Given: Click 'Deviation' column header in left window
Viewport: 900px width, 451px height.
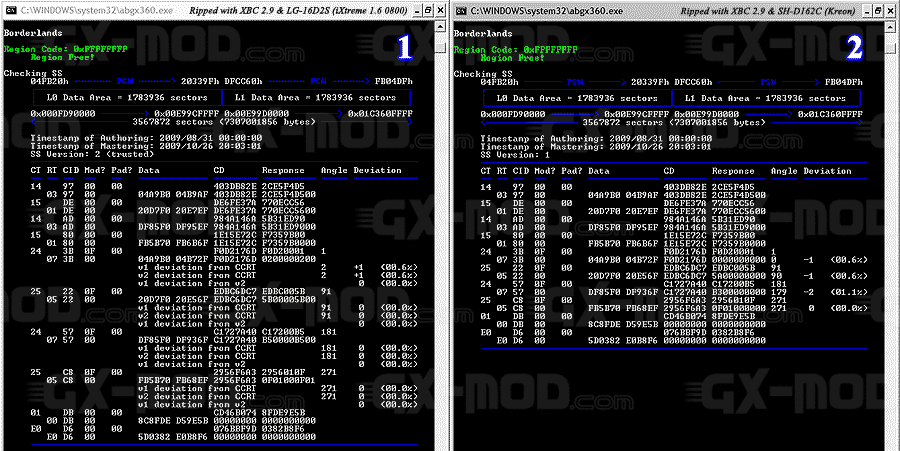Looking at the screenshot, I should 377,170.
